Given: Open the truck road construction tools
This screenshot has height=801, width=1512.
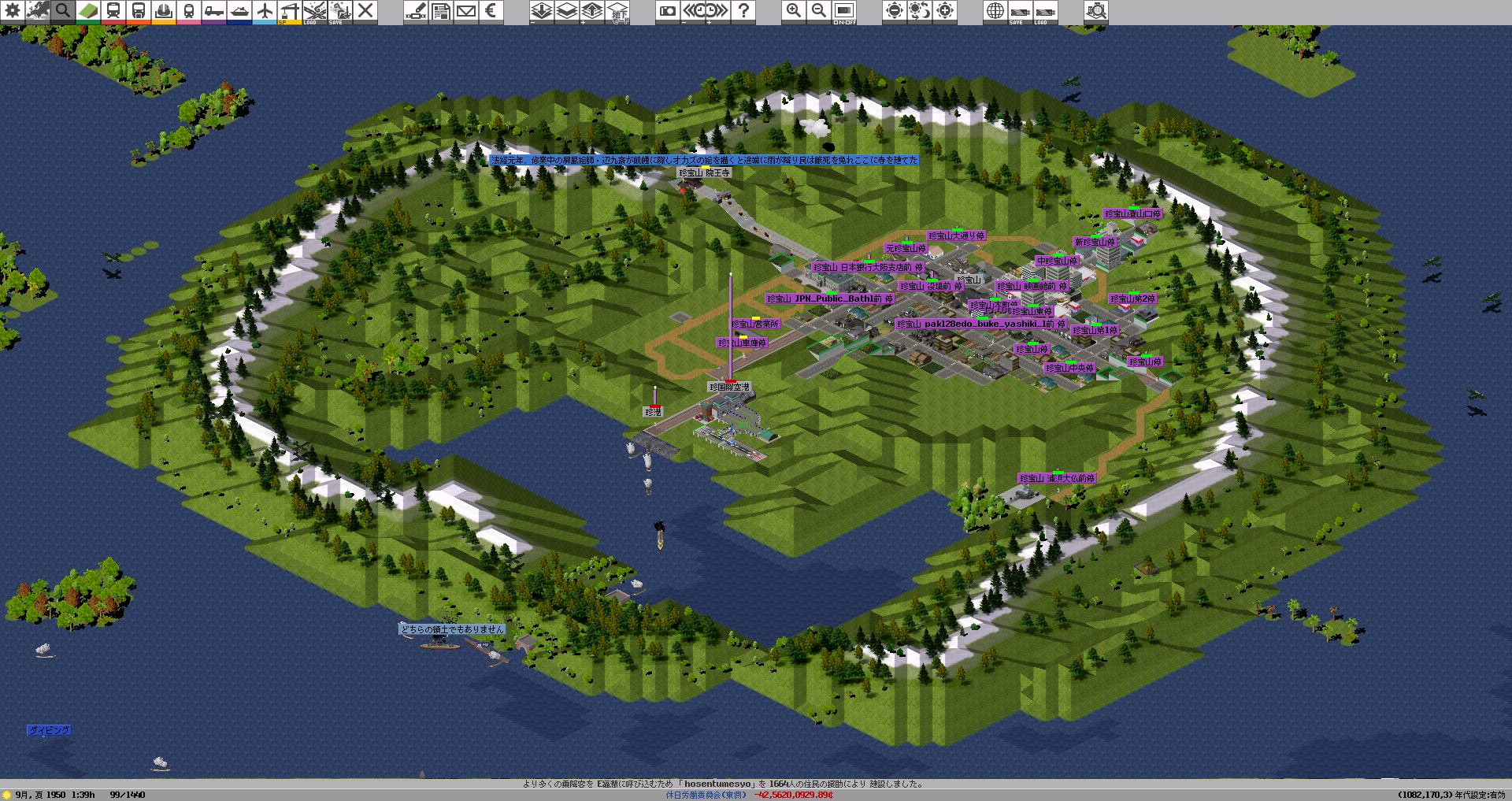Looking at the screenshot, I should (x=214, y=12).
